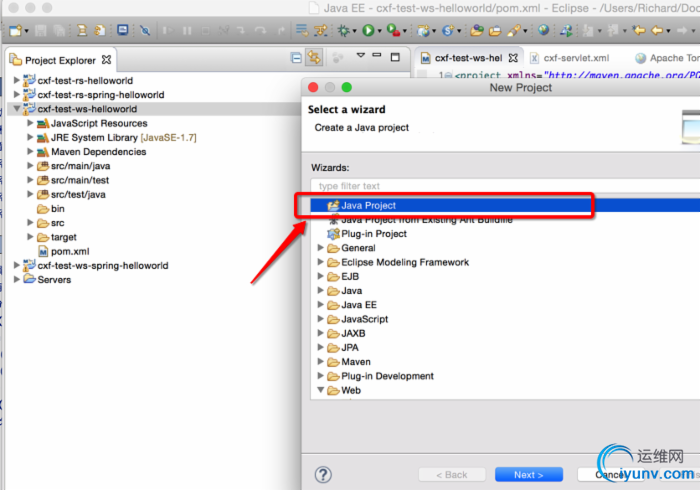700x490 pixels.
Task: Click the Save toolbar icon
Action: pyautogui.click(x=41, y=31)
